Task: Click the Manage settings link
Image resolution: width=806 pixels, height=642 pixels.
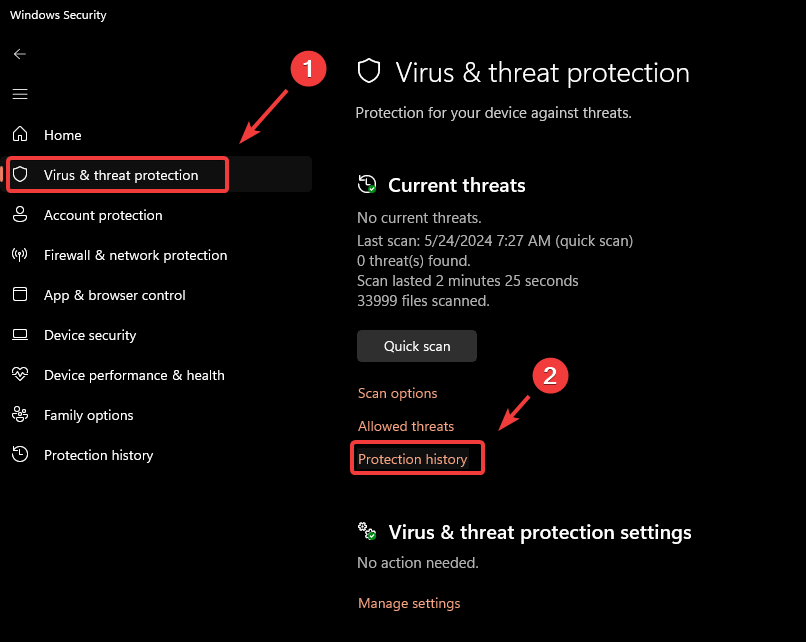Action: pos(409,603)
